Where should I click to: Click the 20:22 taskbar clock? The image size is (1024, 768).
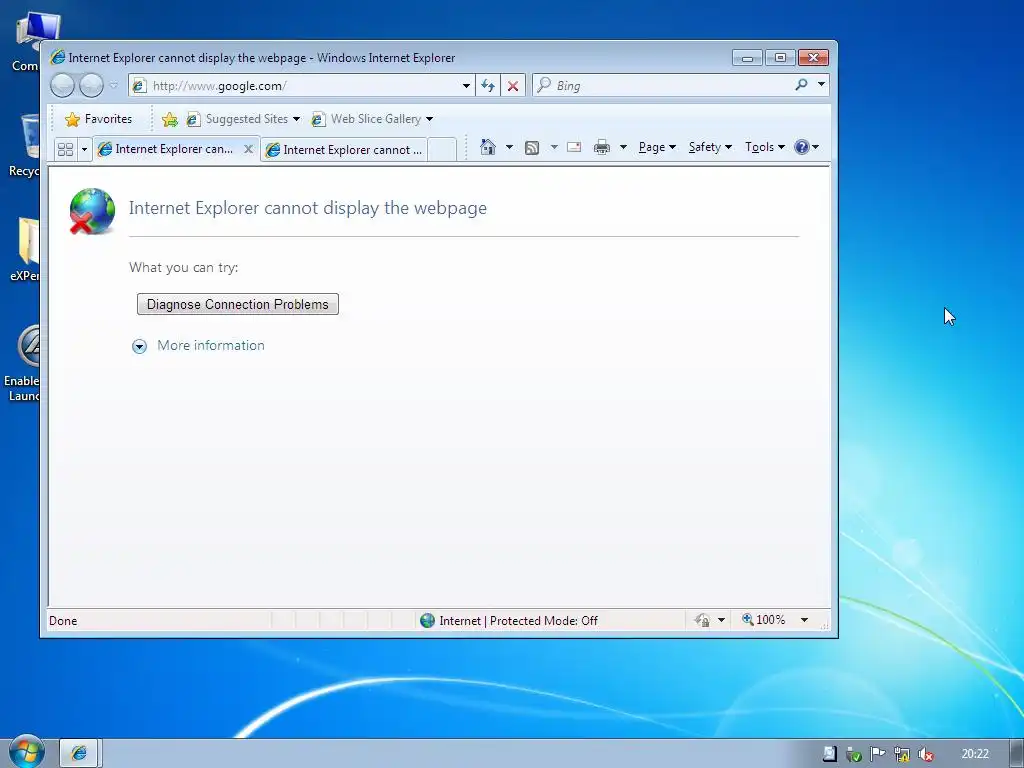click(975, 754)
